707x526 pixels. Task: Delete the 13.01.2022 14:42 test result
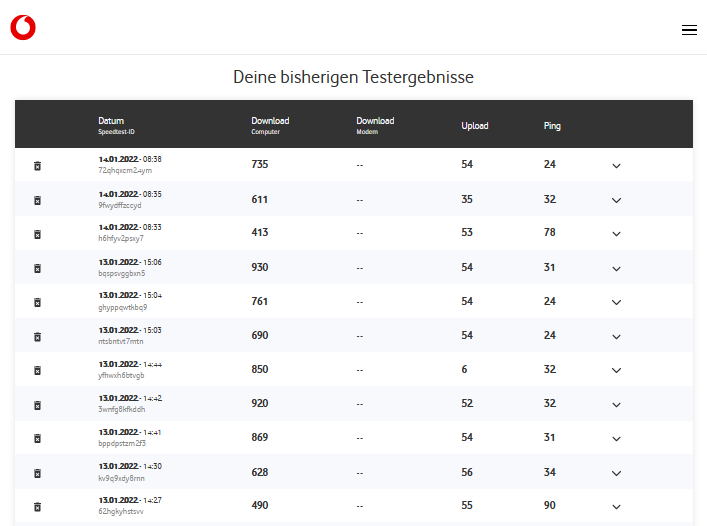[x=37, y=405]
